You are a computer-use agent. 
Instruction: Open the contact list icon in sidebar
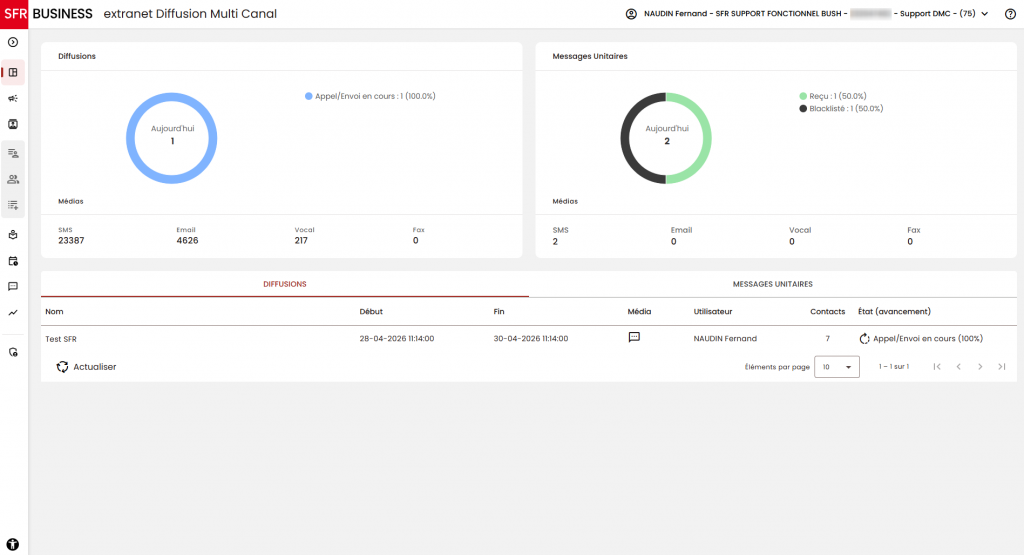click(13, 153)
